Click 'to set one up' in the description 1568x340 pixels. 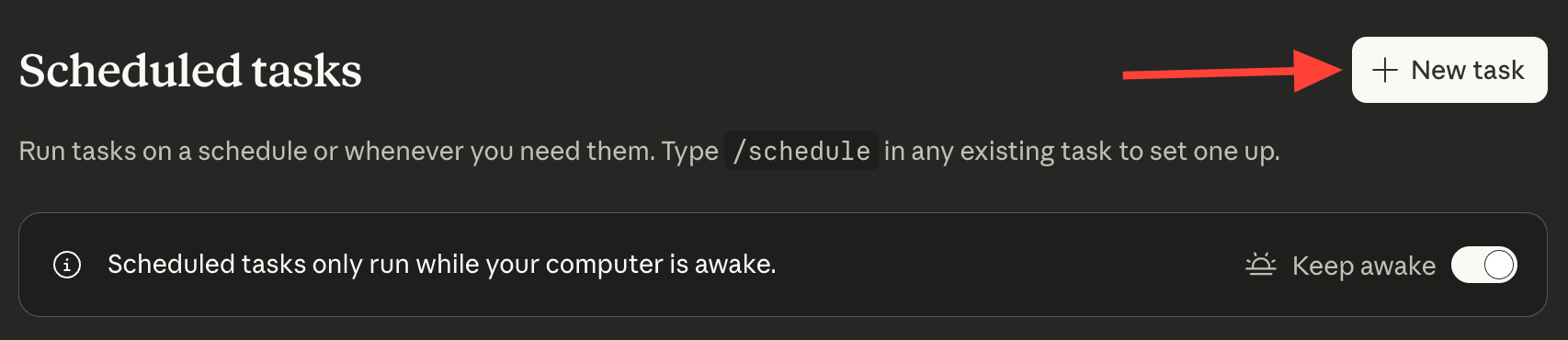[1199, 151]
